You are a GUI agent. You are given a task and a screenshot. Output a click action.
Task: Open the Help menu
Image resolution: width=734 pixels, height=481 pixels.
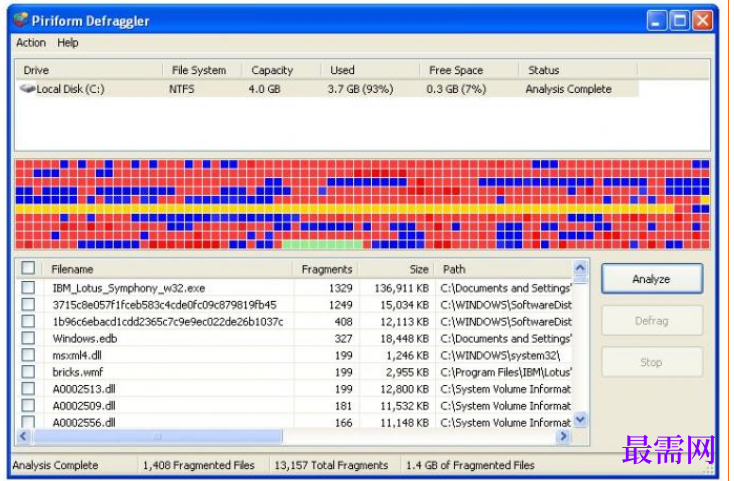pos(68,43)
